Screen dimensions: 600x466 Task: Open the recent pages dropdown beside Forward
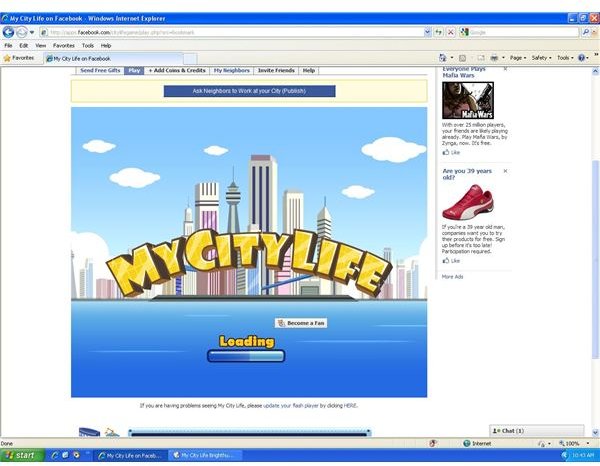point(32,33)
